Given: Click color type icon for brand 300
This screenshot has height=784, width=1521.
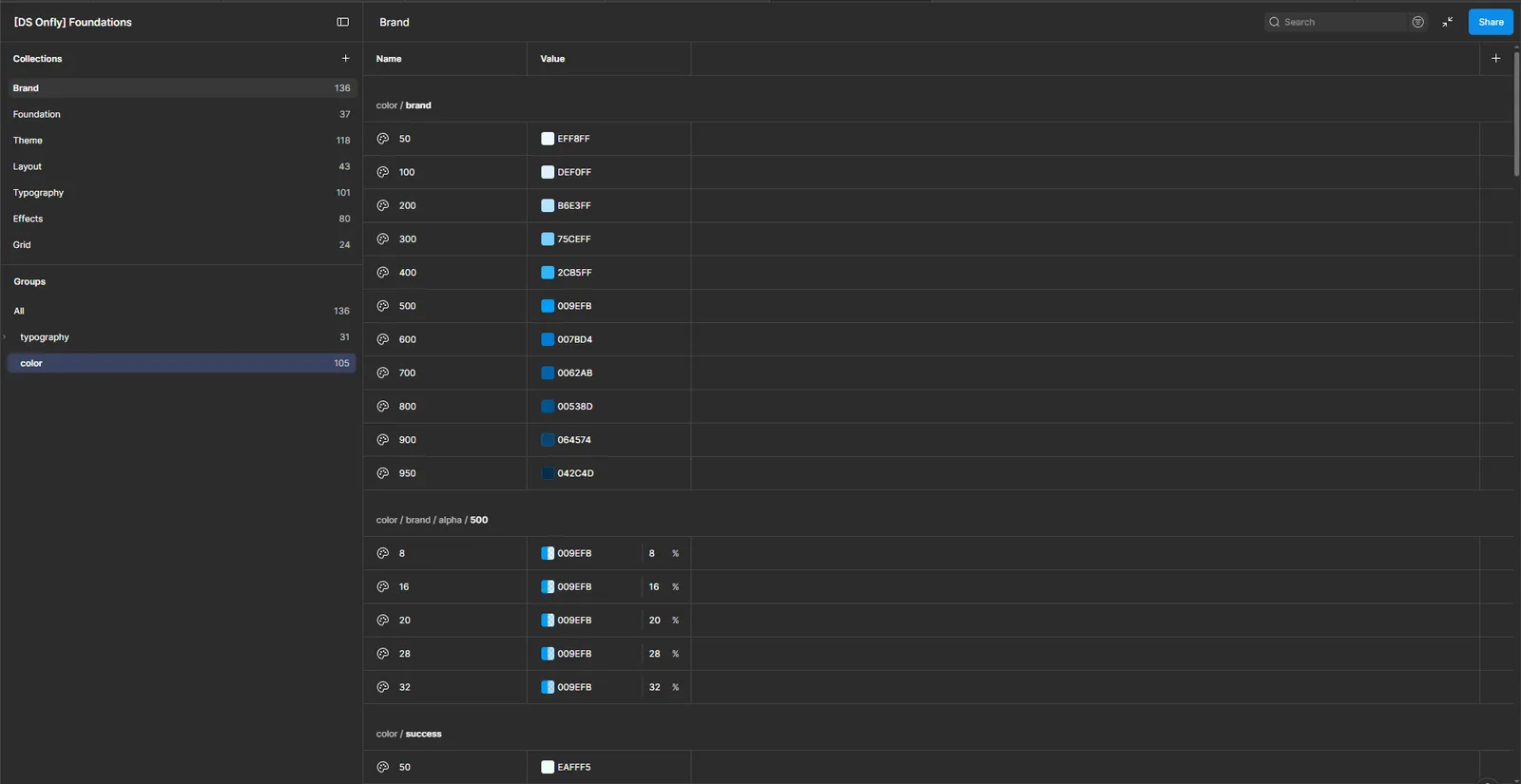Looking at the screenshot, I should pos(383,239).
